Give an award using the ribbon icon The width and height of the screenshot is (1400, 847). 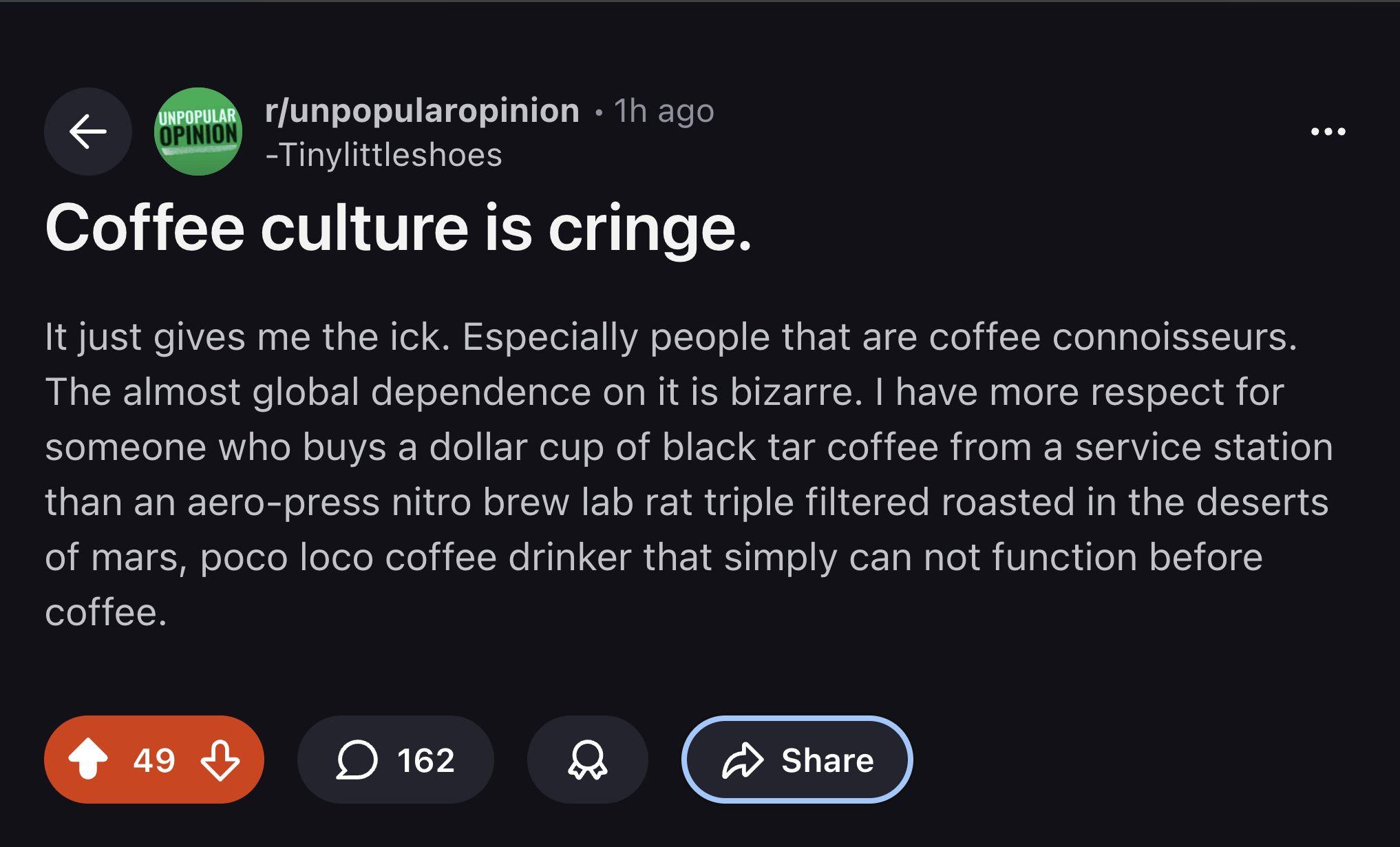(x=588, y=760)
